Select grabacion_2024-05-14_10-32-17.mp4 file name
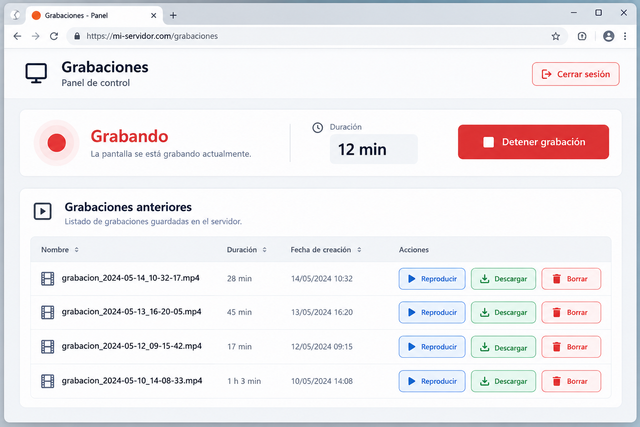This screenshot has height=427, width=640. tap(131, 278)
